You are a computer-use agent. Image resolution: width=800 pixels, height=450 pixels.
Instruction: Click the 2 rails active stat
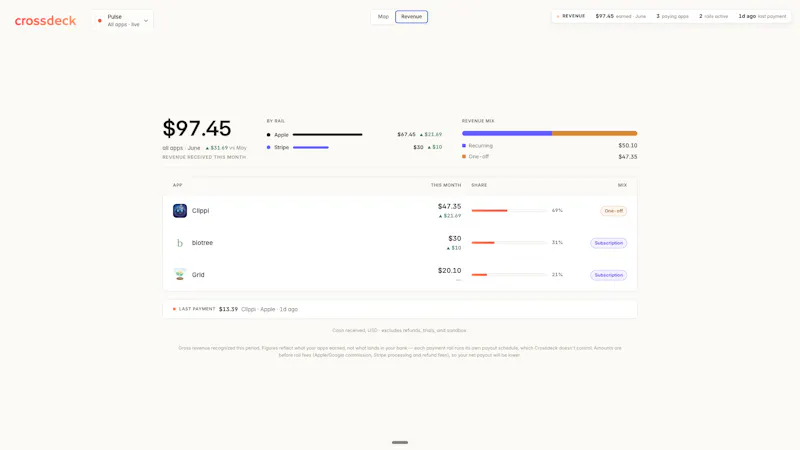[x=713, y=16]
